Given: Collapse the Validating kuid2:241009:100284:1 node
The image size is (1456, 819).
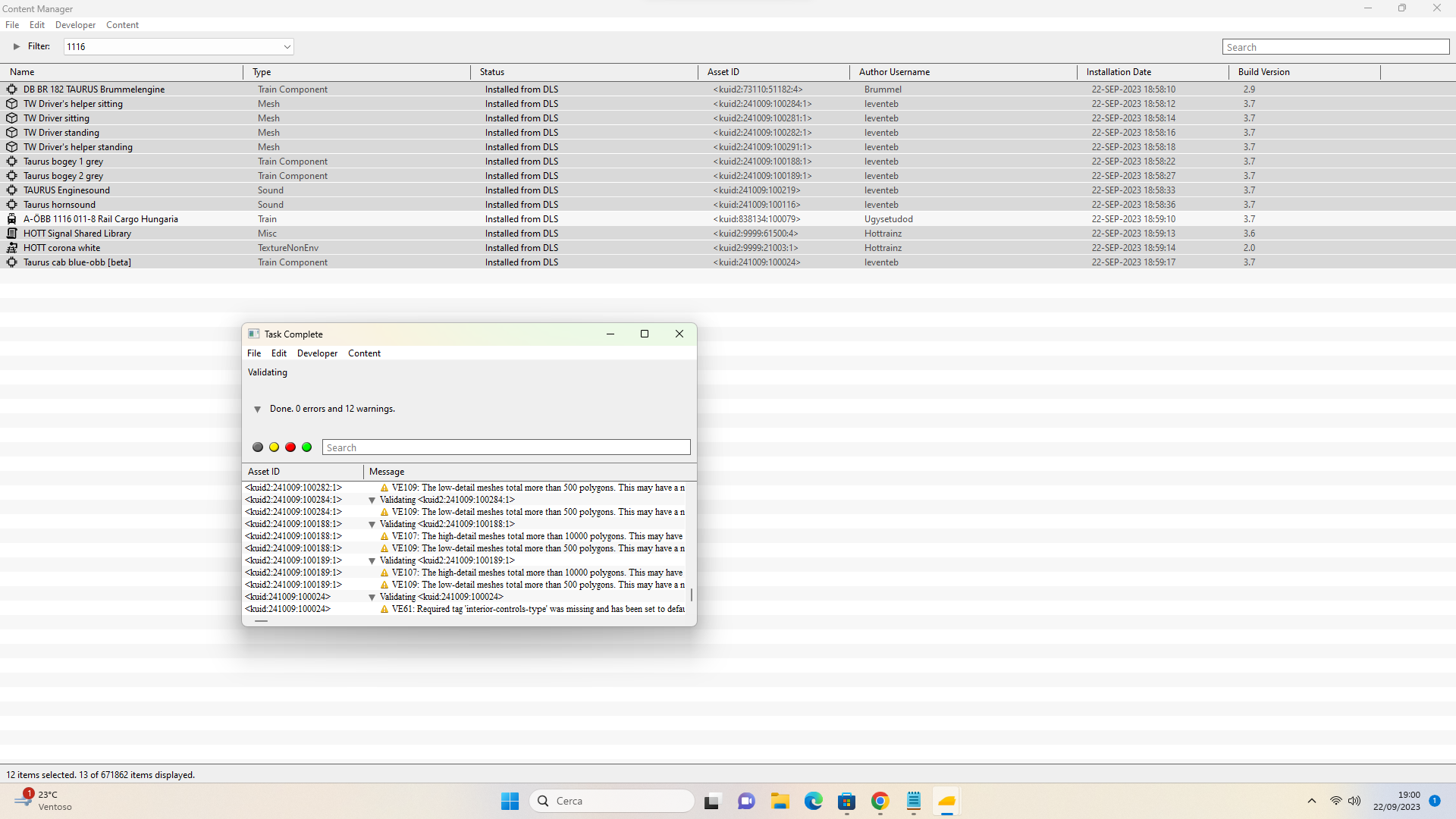Looking at the screenshot, I should pyautogui.click(x=372, y=500).
